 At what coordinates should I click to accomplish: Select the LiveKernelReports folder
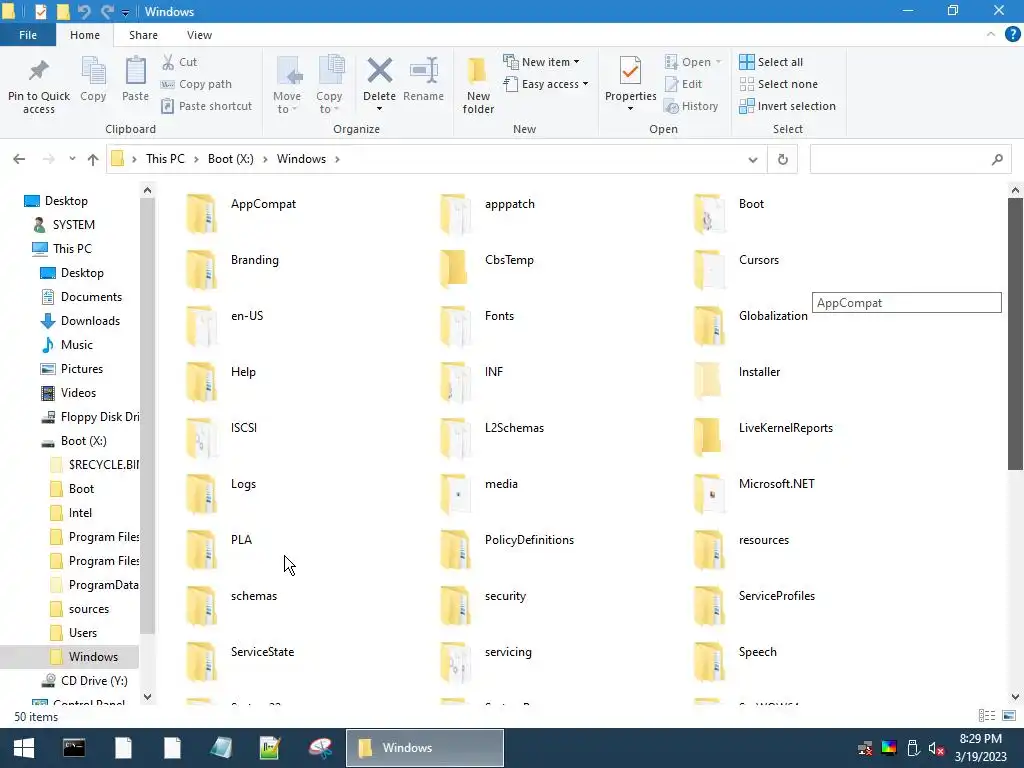763,437
